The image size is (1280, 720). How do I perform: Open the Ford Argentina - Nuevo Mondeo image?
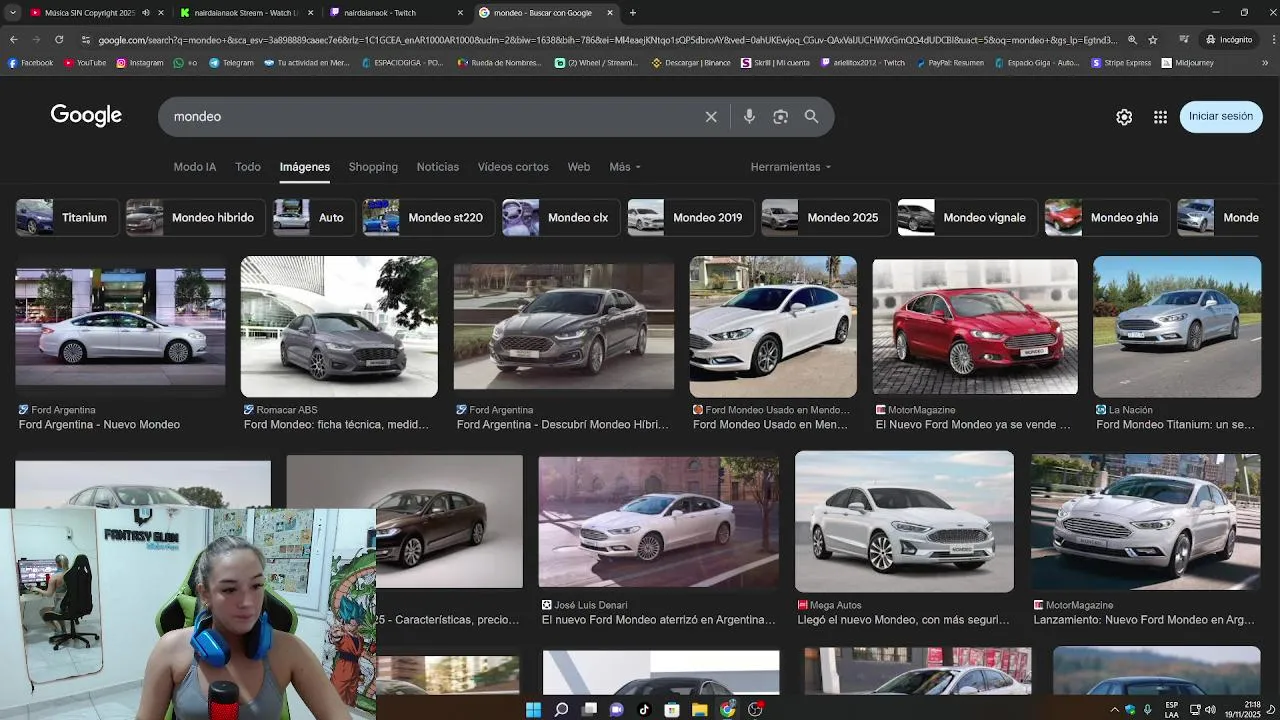[x=120, y=326]
